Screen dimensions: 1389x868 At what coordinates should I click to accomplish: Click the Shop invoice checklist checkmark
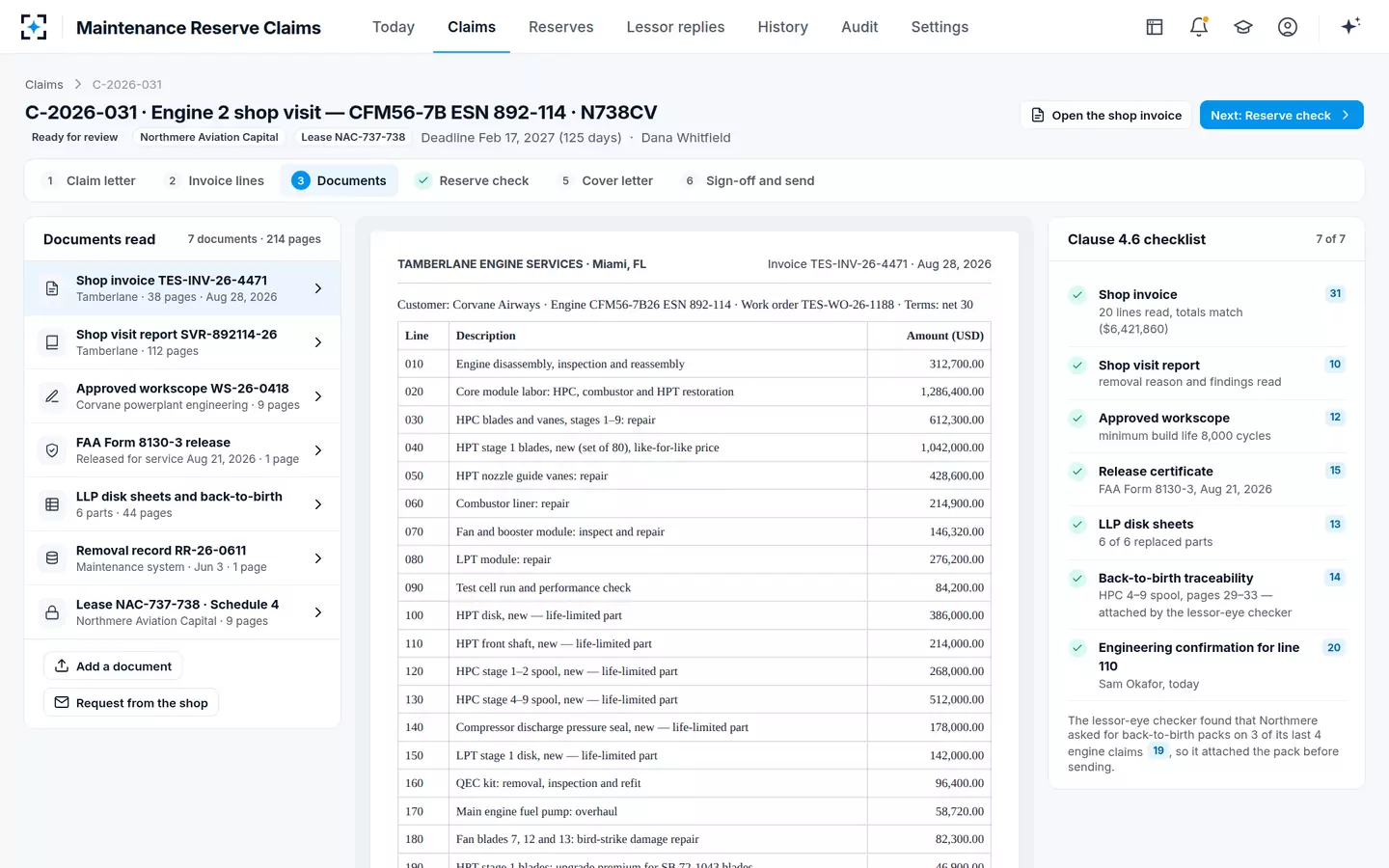[1077, 295]
